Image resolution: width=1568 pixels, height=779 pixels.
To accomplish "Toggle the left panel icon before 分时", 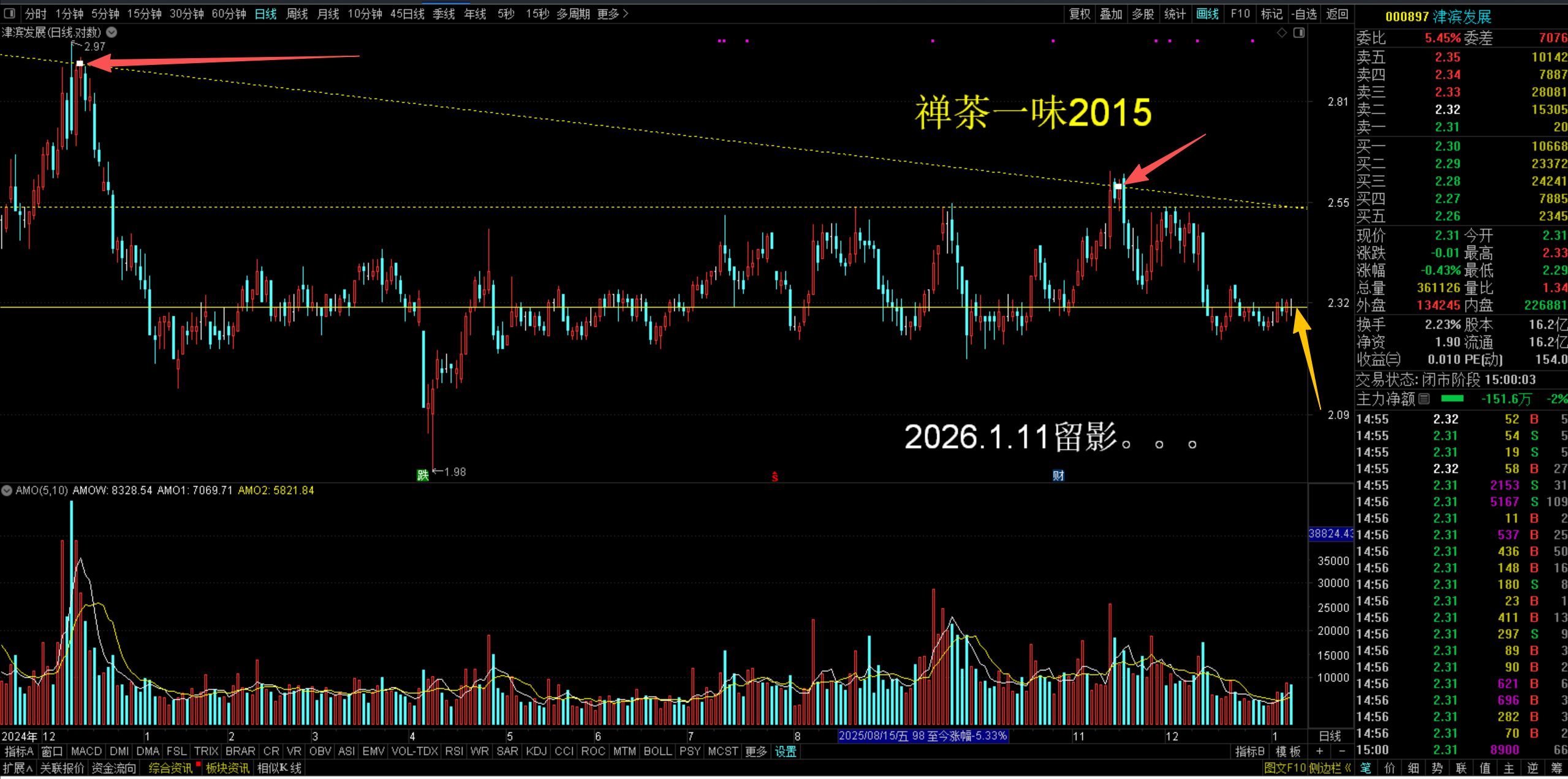I will [x=10, y=13].
